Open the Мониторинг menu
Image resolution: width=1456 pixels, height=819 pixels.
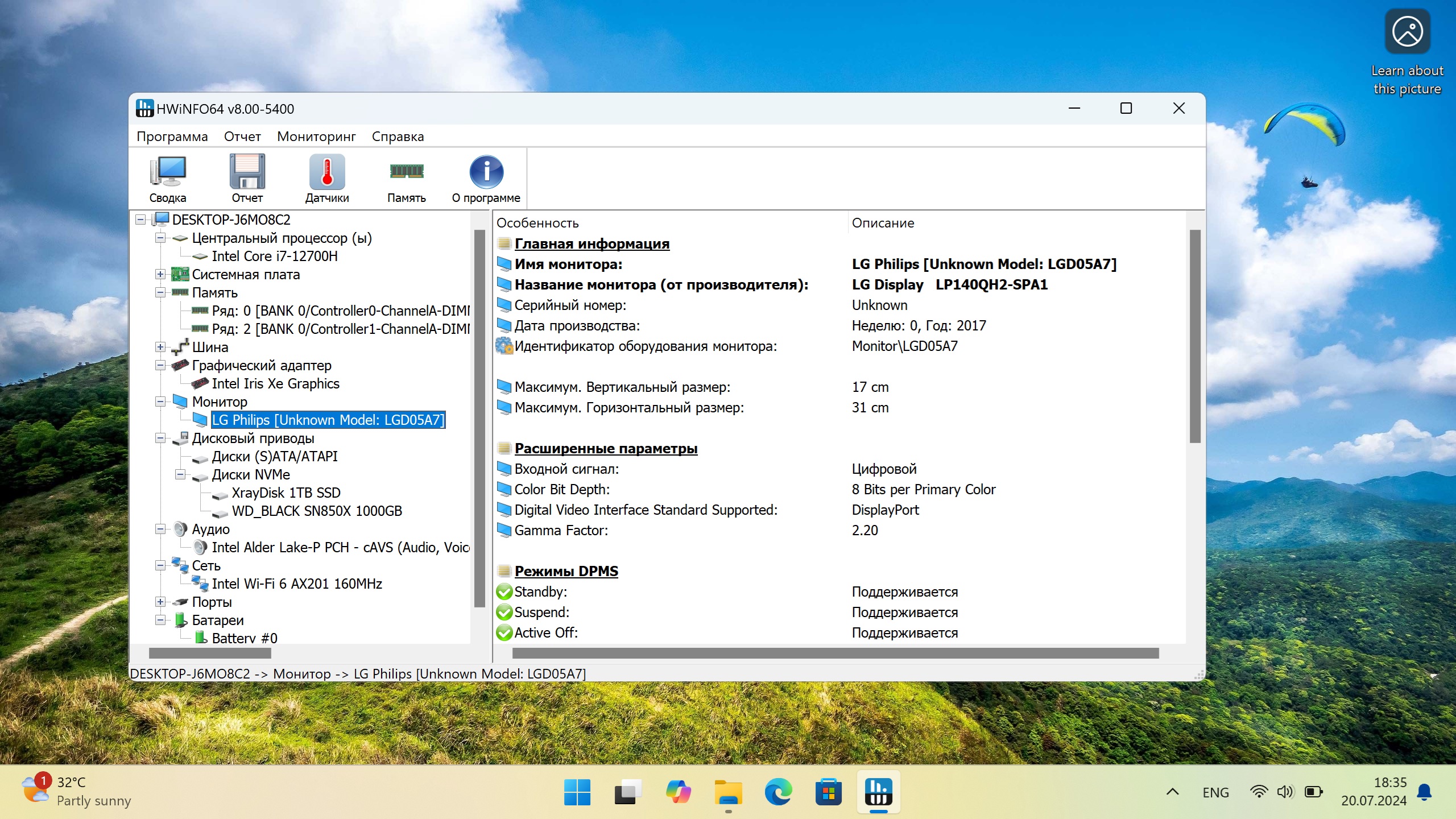click(x=316, y=136)
